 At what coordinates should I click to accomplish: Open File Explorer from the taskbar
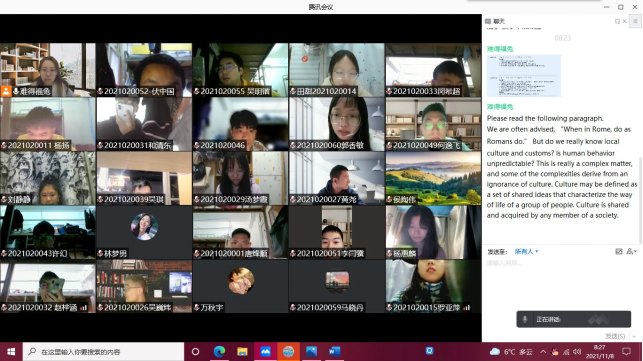tap(242, 352)
